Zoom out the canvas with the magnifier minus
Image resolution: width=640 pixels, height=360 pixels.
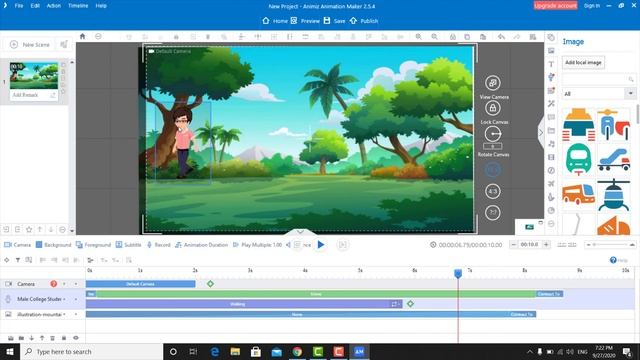point(434,37)
